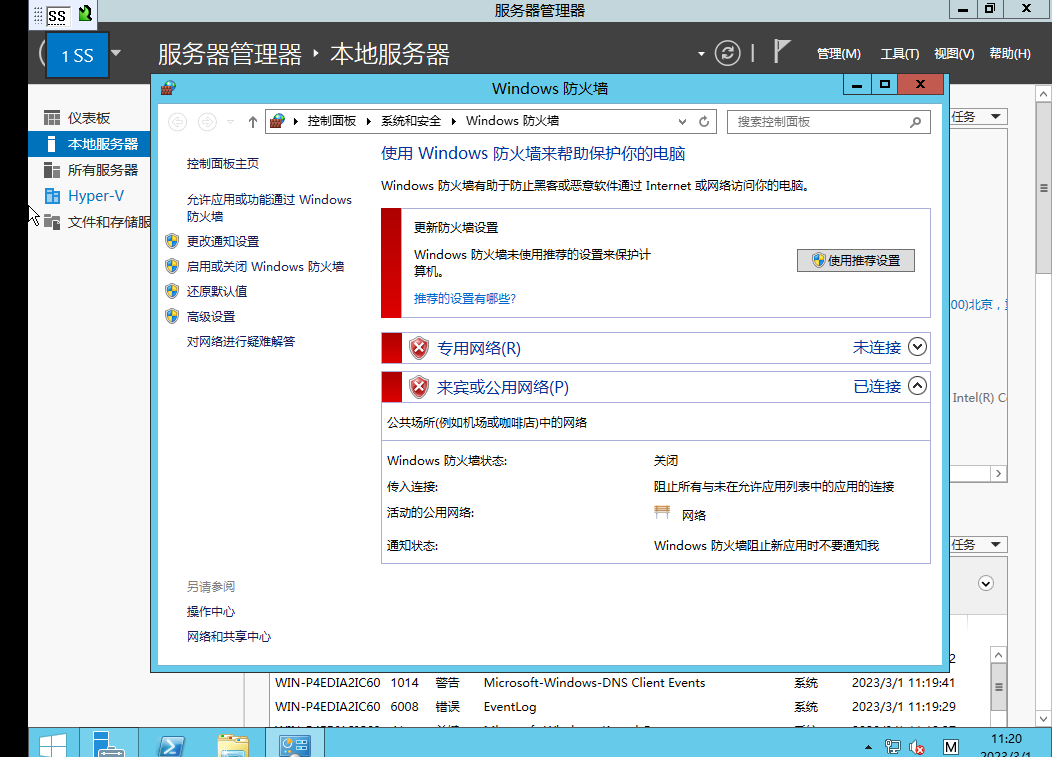Open 高级设置 link
The height and width of the screenshot is (757, 1052).
coord(211,317)
